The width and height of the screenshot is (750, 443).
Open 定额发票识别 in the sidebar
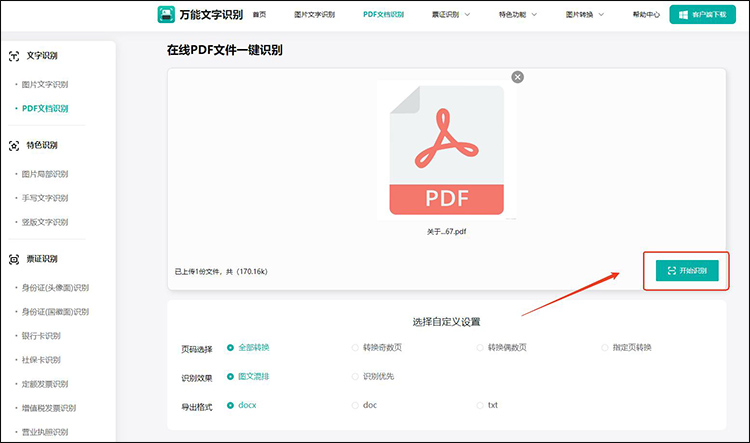pyautogui.click(x=45, y=384)
